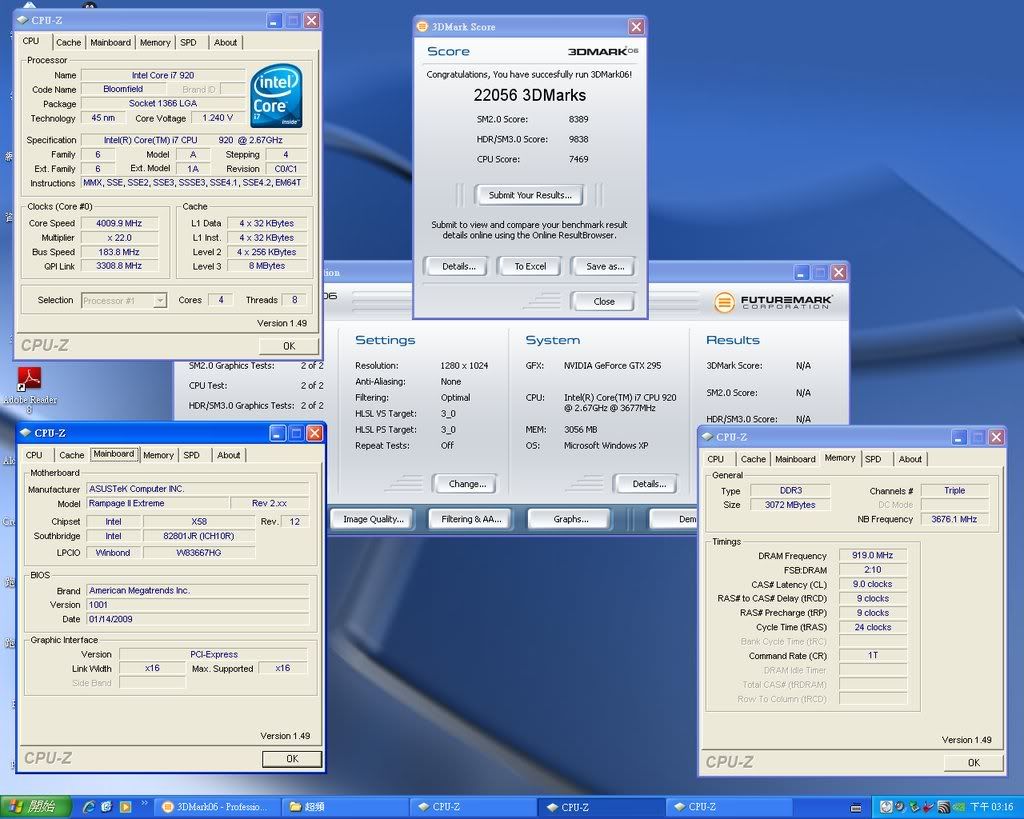Select the CPU tab in the CPU-Z memory timings window
Image resolution: width=1024 pixels, height=819 pixels.
pyautogui.click(x=716, y=459)
